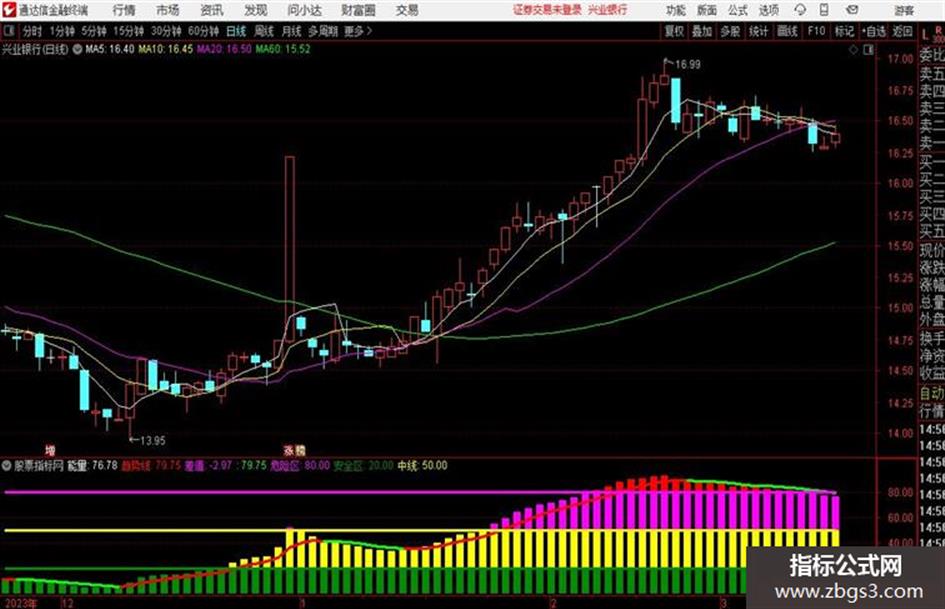The width and height of the screenshot is (945, 609).
Task: Expand the MA indicator settings arrow beside 兴业银行
Action: click(77, 49)
